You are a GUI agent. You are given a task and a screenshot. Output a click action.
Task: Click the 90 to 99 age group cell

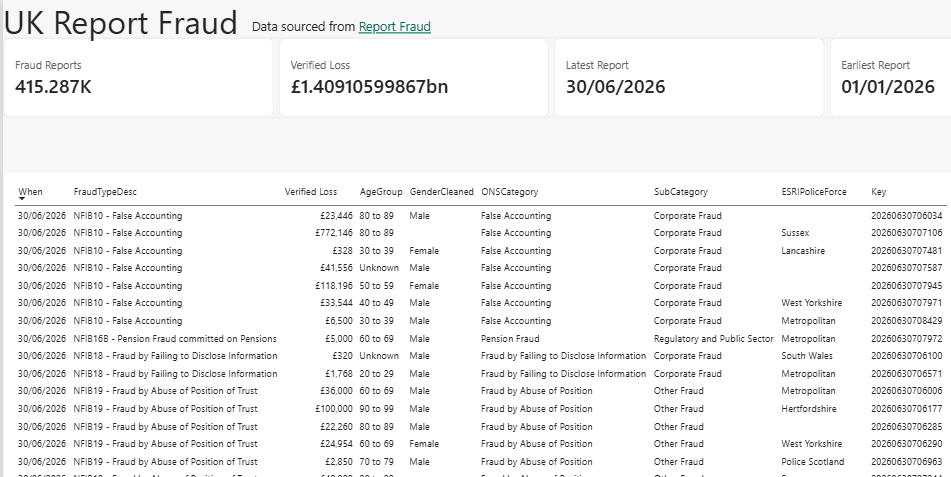pyautogui.click(x=376, y=409)
